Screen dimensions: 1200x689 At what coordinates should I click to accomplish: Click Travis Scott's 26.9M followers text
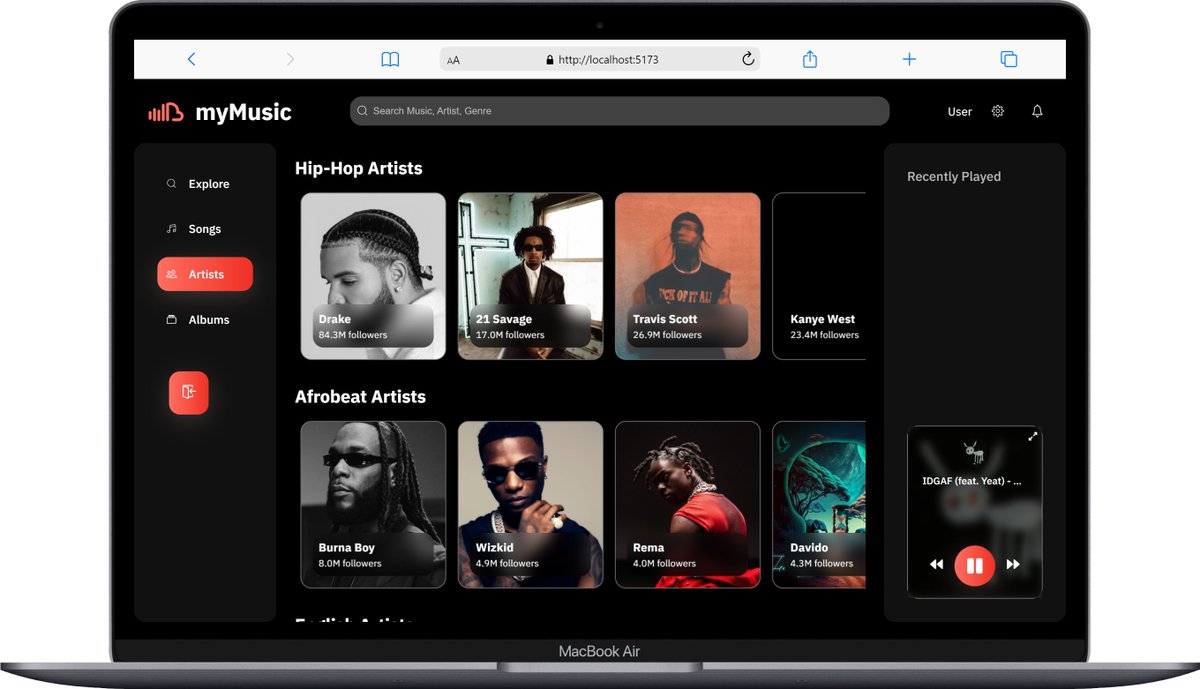coord(667,335)
